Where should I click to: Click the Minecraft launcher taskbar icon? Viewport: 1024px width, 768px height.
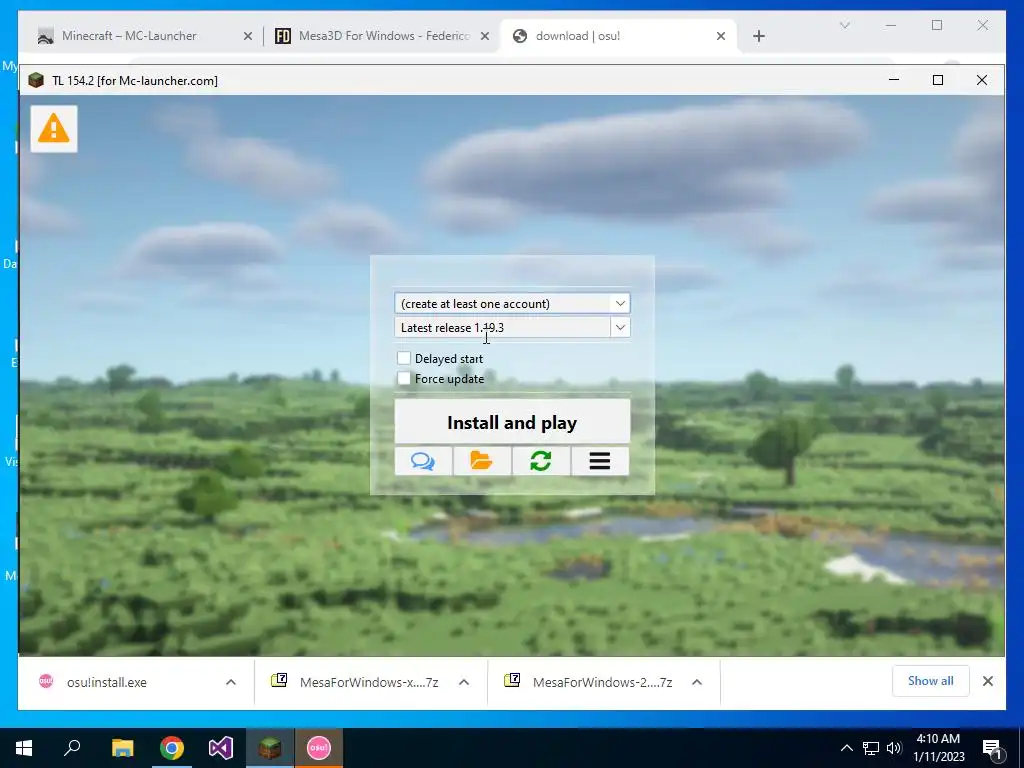[270, 748]
